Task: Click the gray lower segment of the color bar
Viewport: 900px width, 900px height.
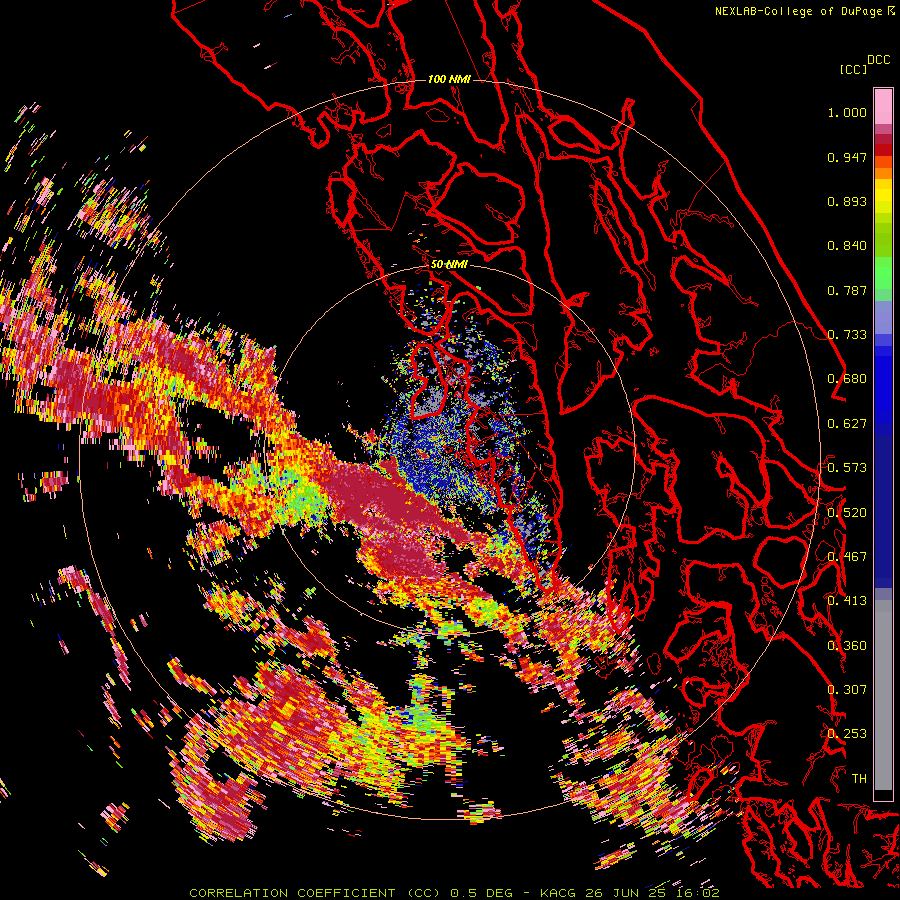Action: coord(883,695)
